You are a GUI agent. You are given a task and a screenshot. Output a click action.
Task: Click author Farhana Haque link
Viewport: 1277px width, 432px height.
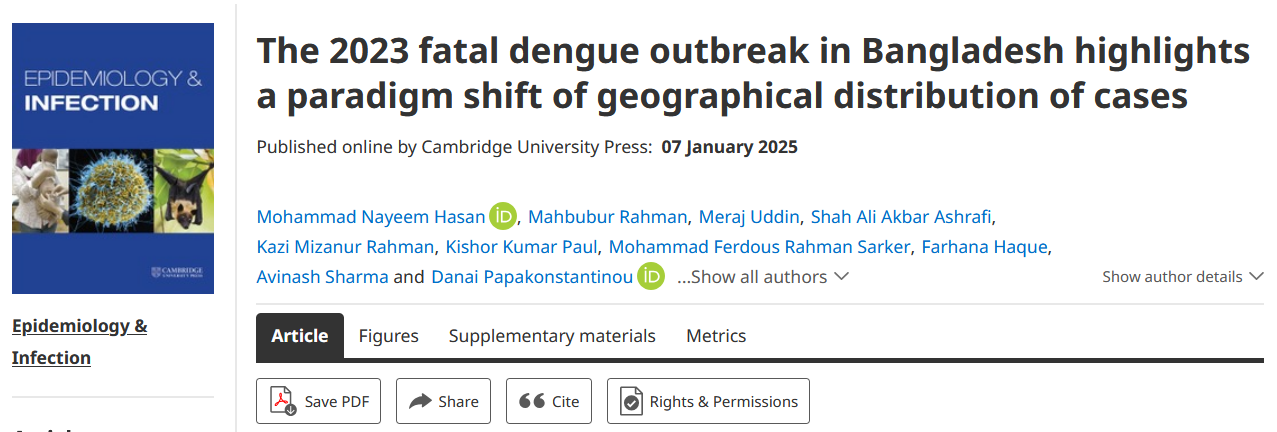tap(985, 247)
